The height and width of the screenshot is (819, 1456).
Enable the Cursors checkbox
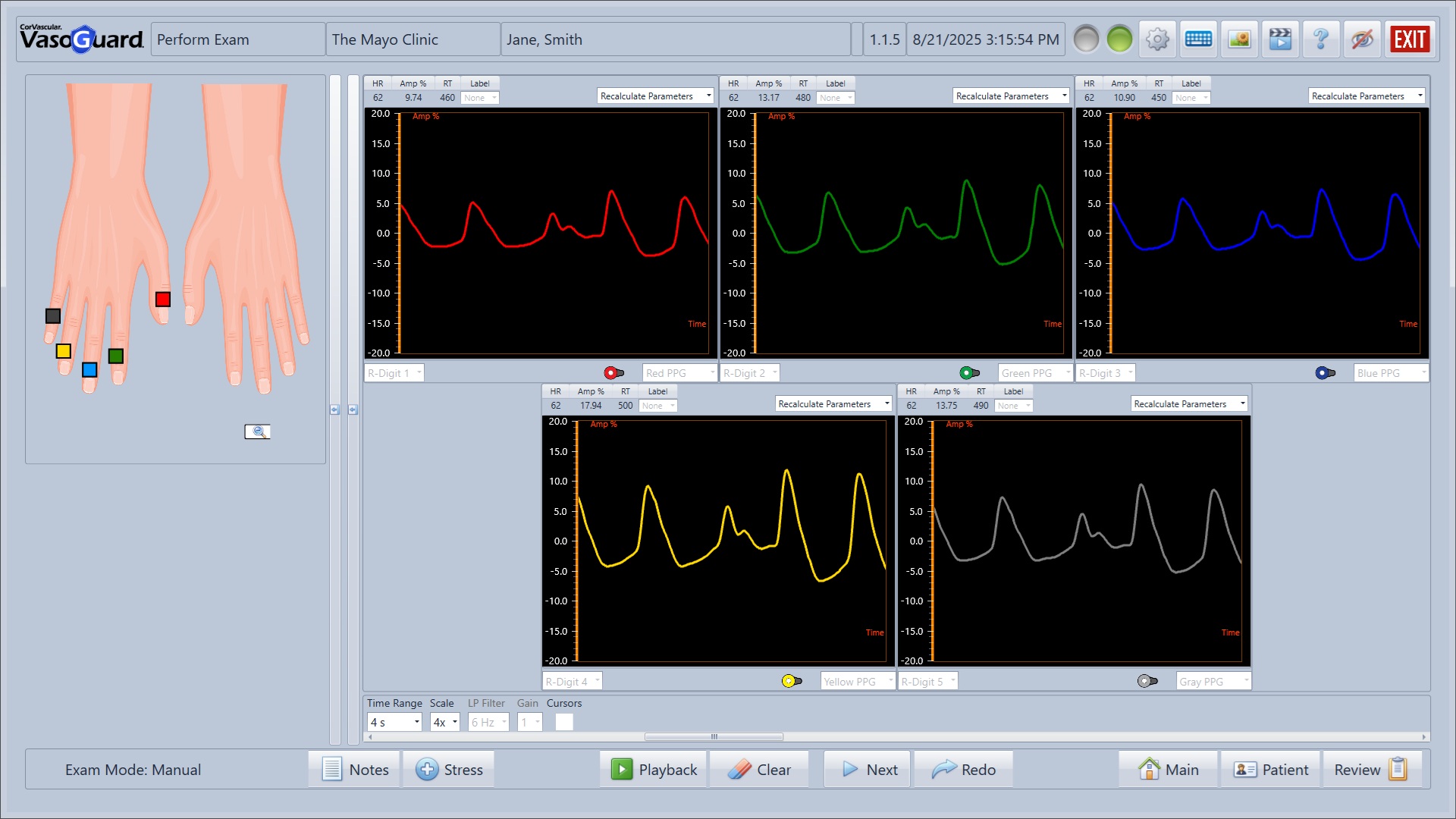564,721
